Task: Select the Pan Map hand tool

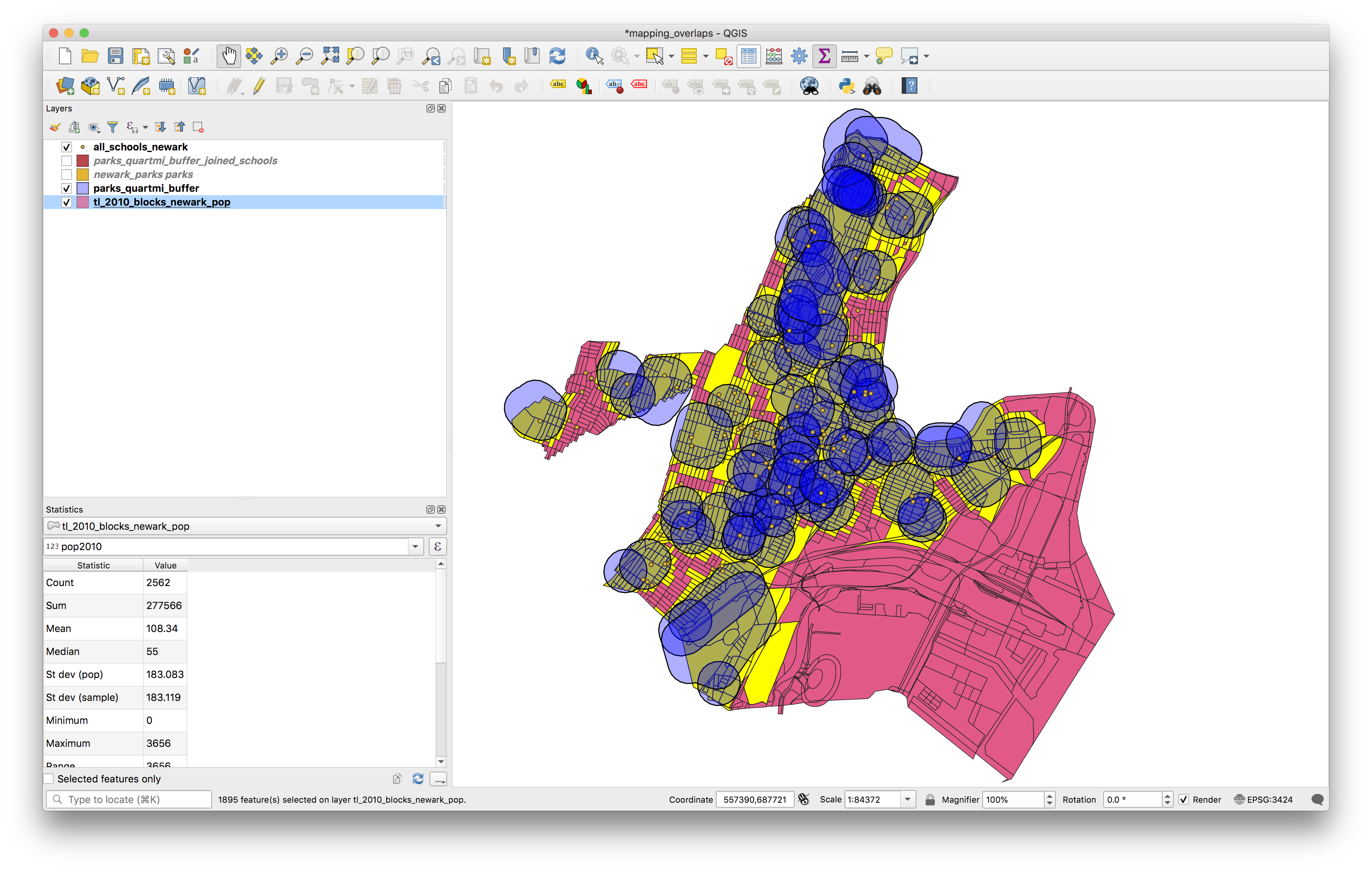Action: pyautogui.click(x=229, y=56)
